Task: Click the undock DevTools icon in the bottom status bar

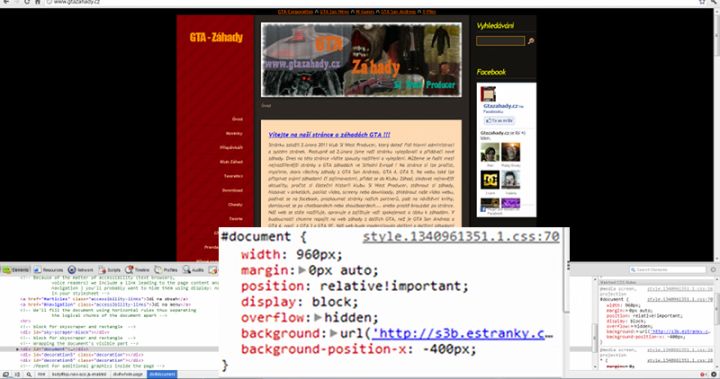Action: (x=6, y=374)
